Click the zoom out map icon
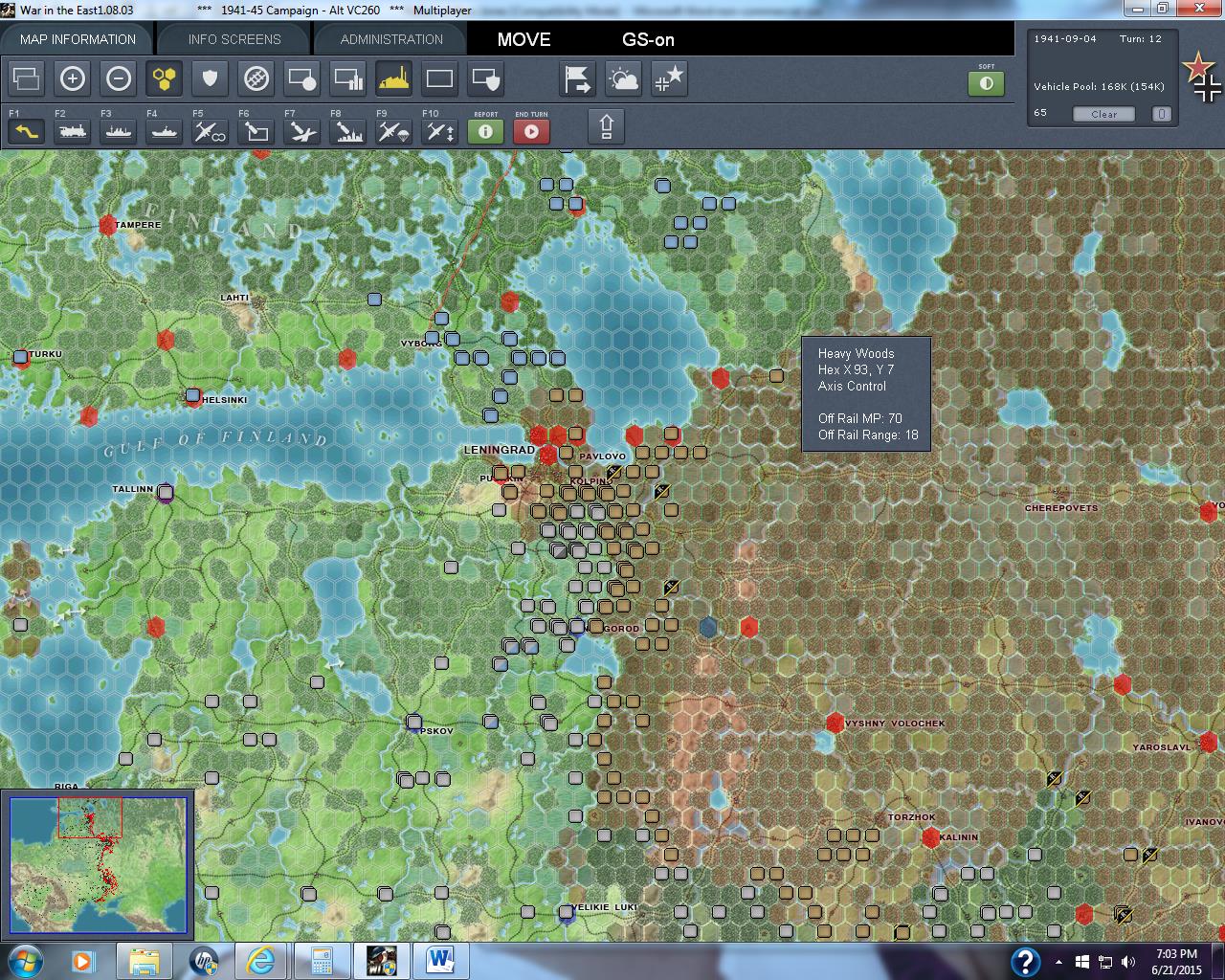The image size is (1225, 980). pyautogui.click(x=119, y=78)
